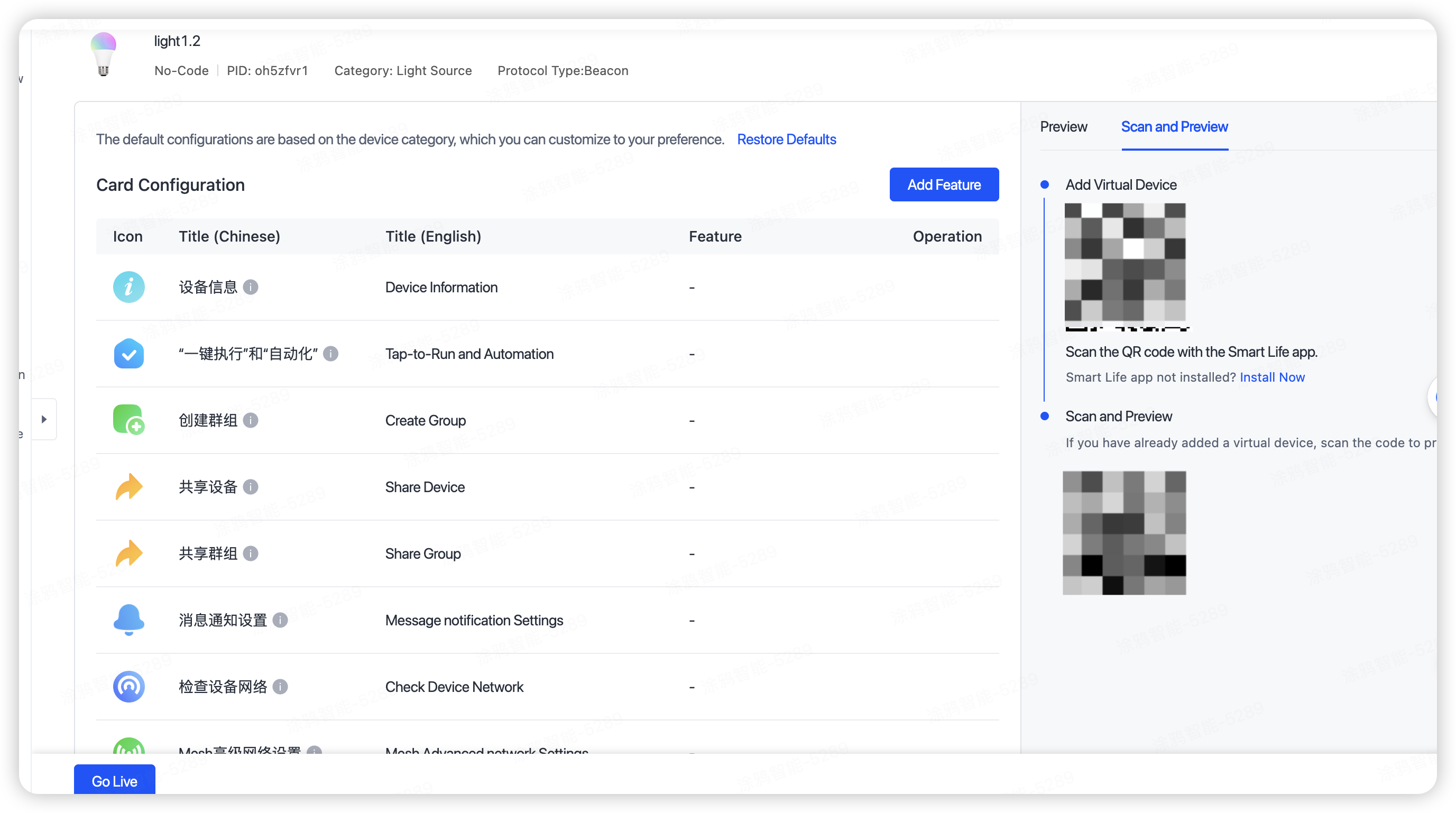Click the Device Information English title
The height and width of the screenshot is (813, 1456).
[x=441, y=288]
